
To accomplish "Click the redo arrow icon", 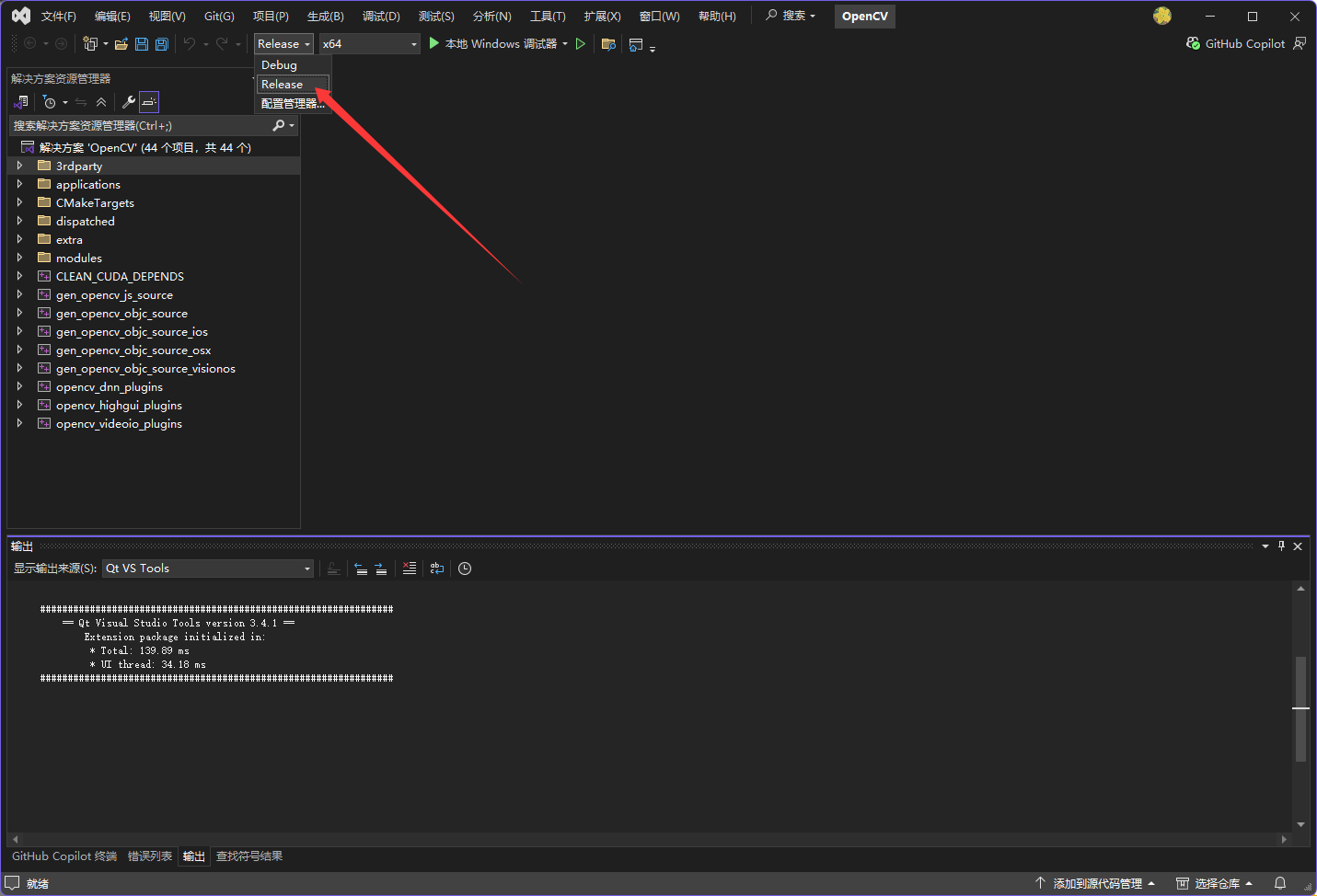I will coord(222,43).
